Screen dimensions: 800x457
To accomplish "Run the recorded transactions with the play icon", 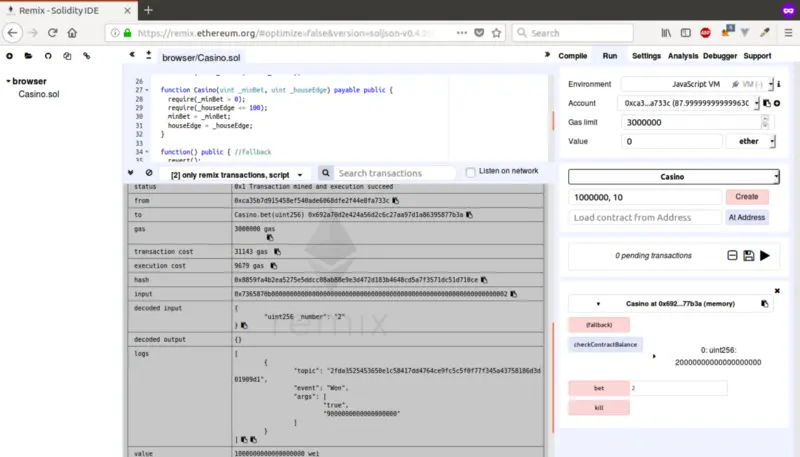I will (x=765, y=256).
